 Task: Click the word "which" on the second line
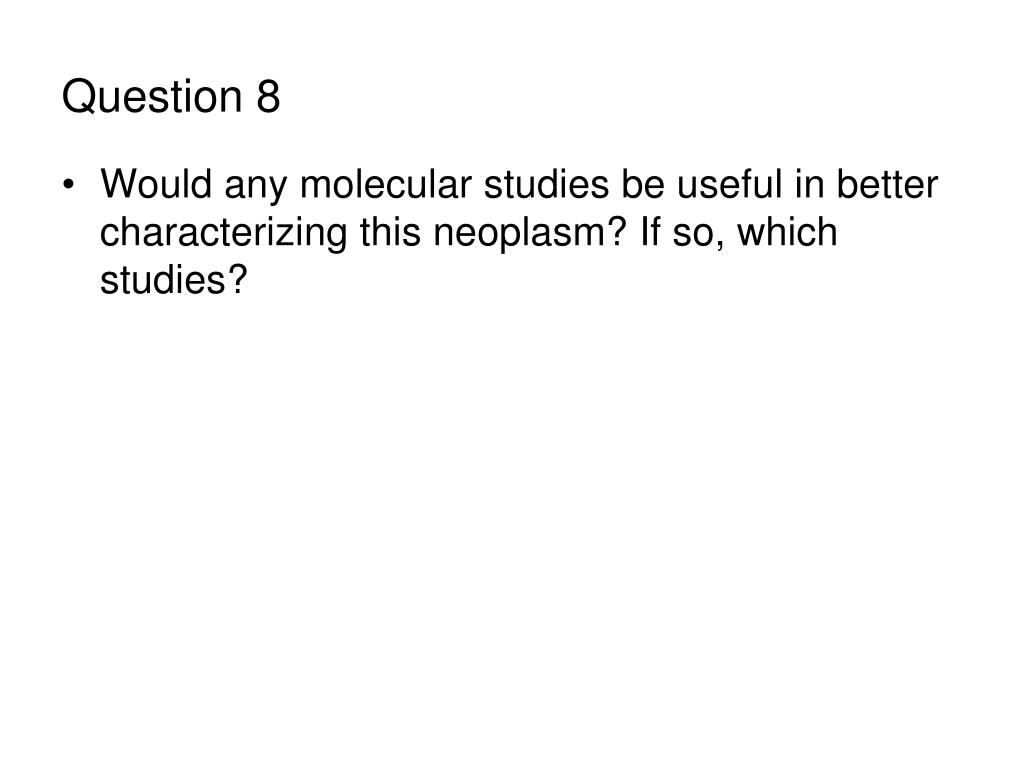click(787, 232)
